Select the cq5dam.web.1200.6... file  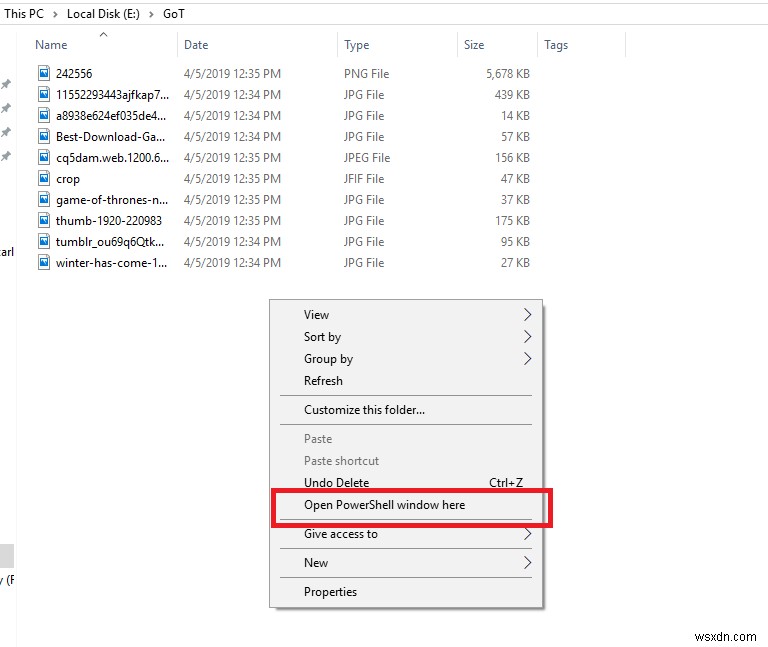click(112, 158)
